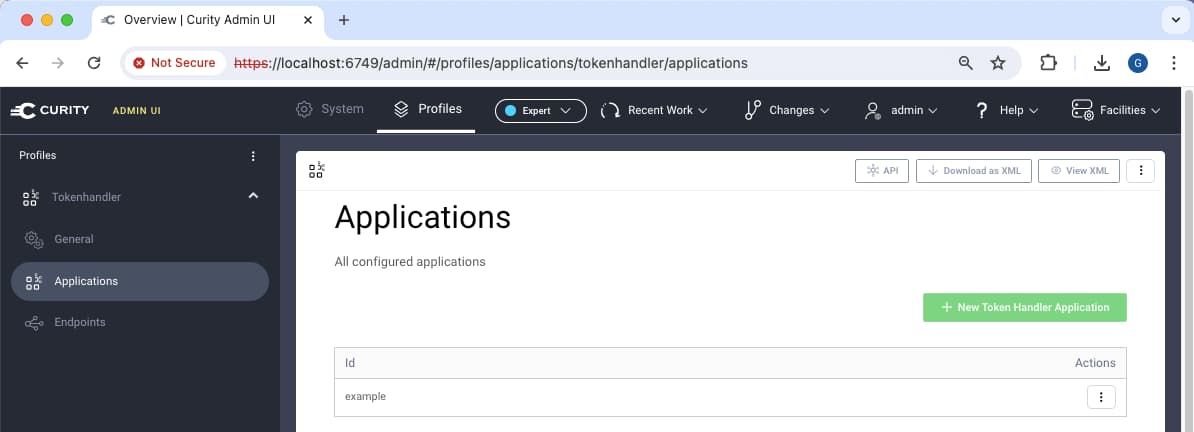Reload the browser page

coord(94,63)
